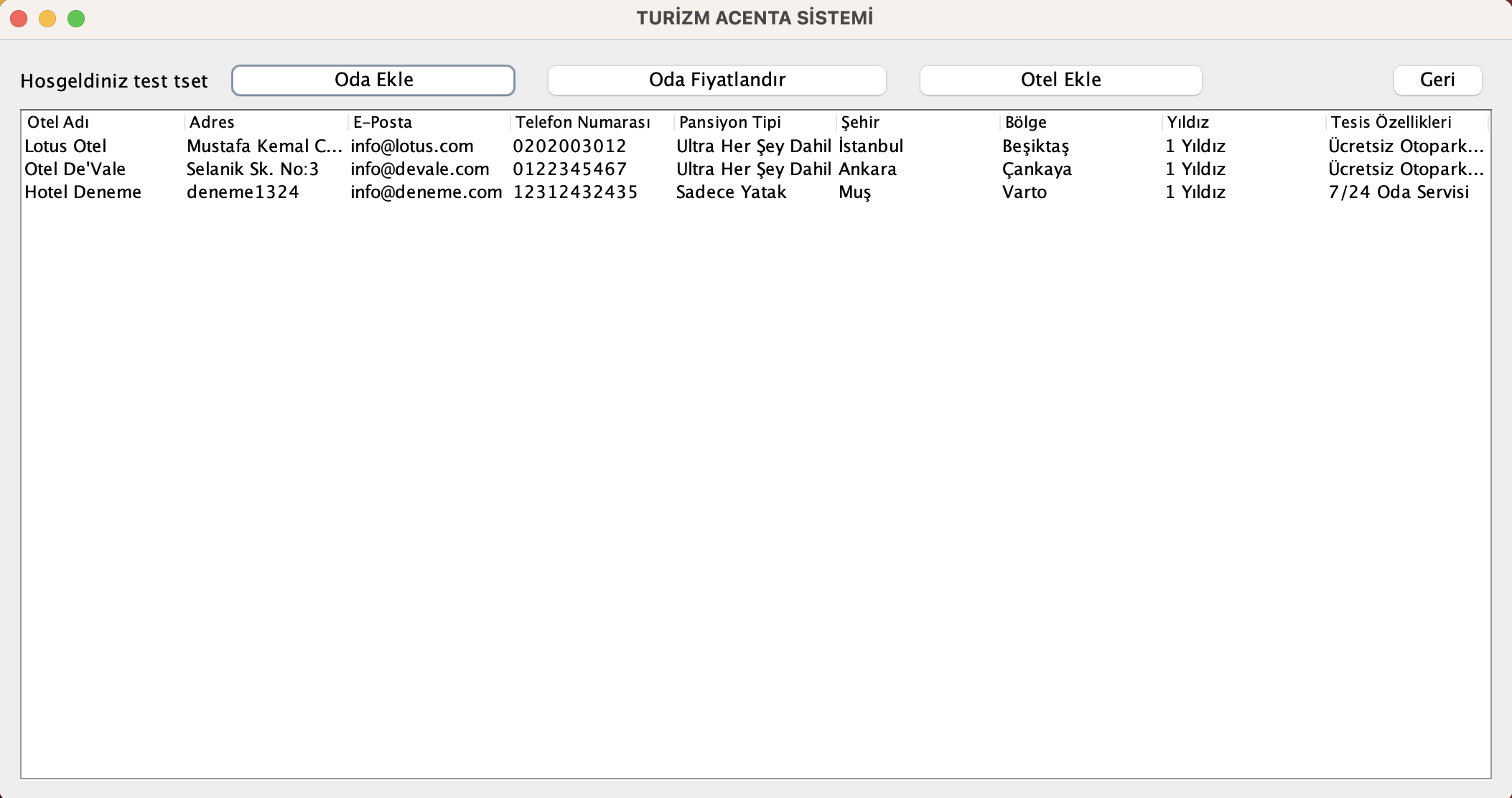Sort table by E-Posta column header
This screenshot has width=1512, height=798.
[x=381, y=122]
